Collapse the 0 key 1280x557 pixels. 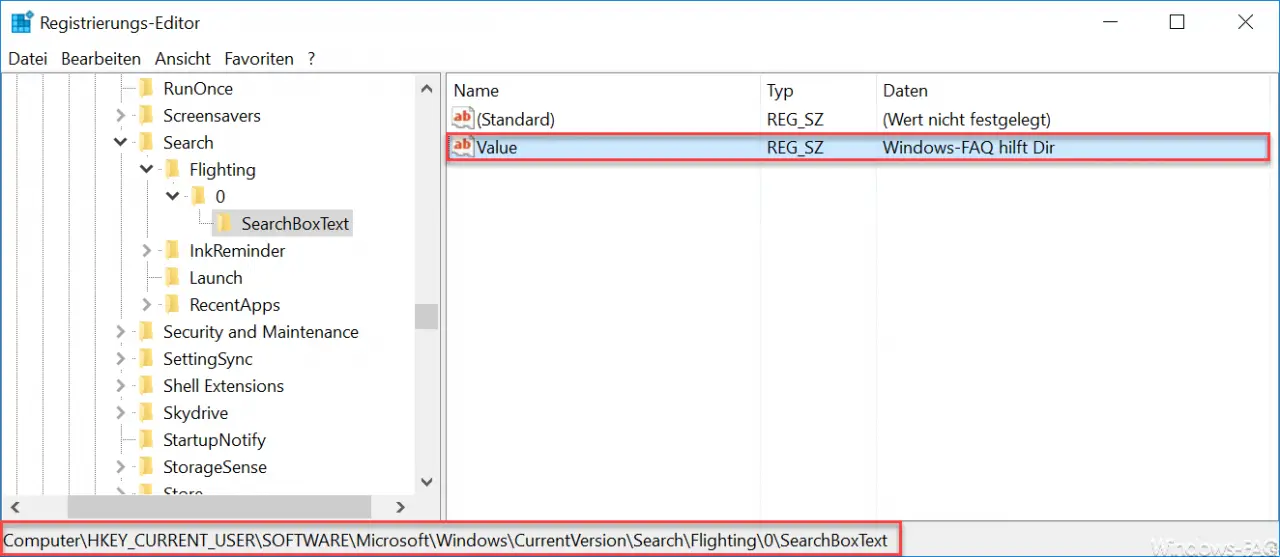[173, 197]
